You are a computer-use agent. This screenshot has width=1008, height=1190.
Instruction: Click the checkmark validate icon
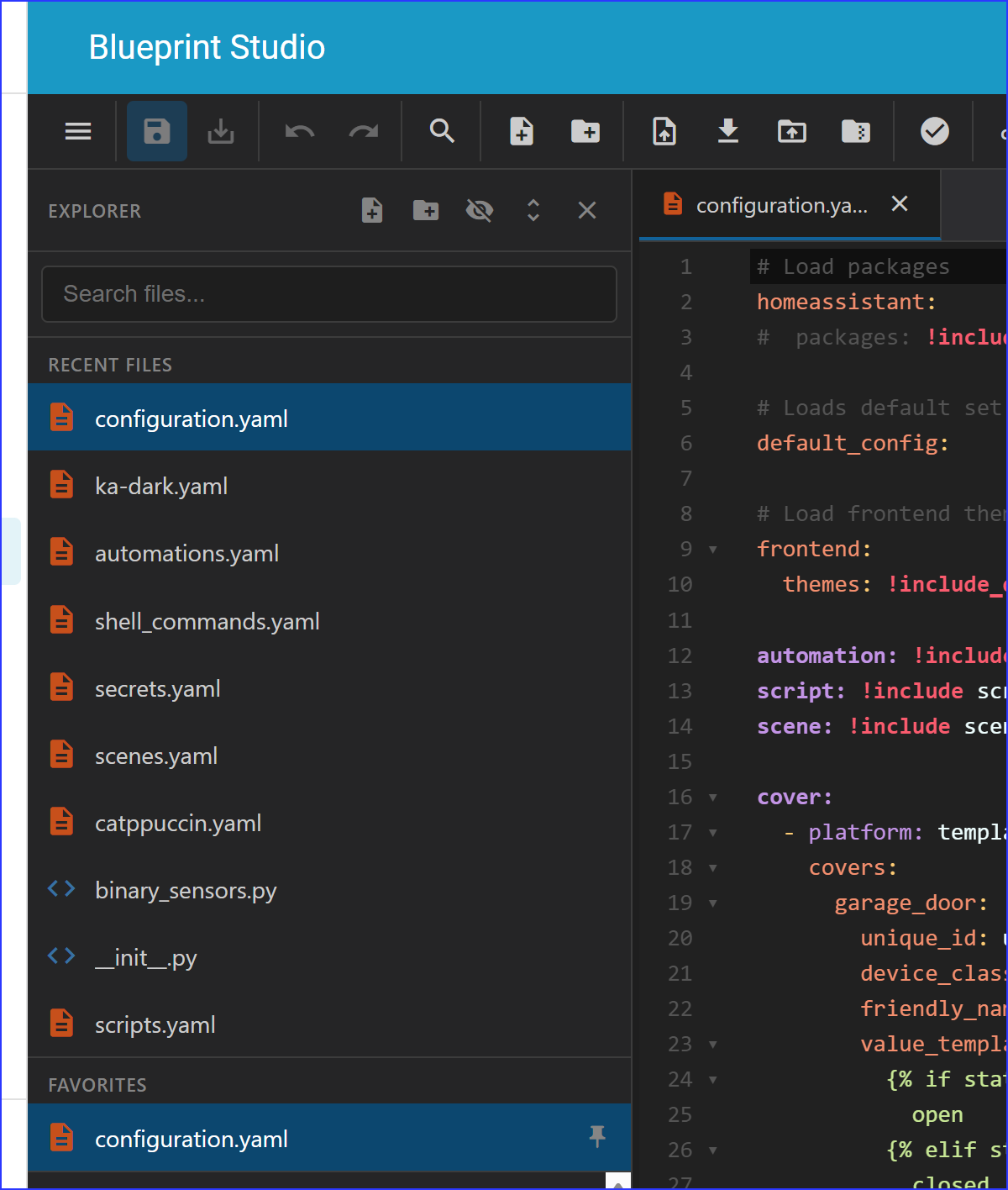[935, 131]
